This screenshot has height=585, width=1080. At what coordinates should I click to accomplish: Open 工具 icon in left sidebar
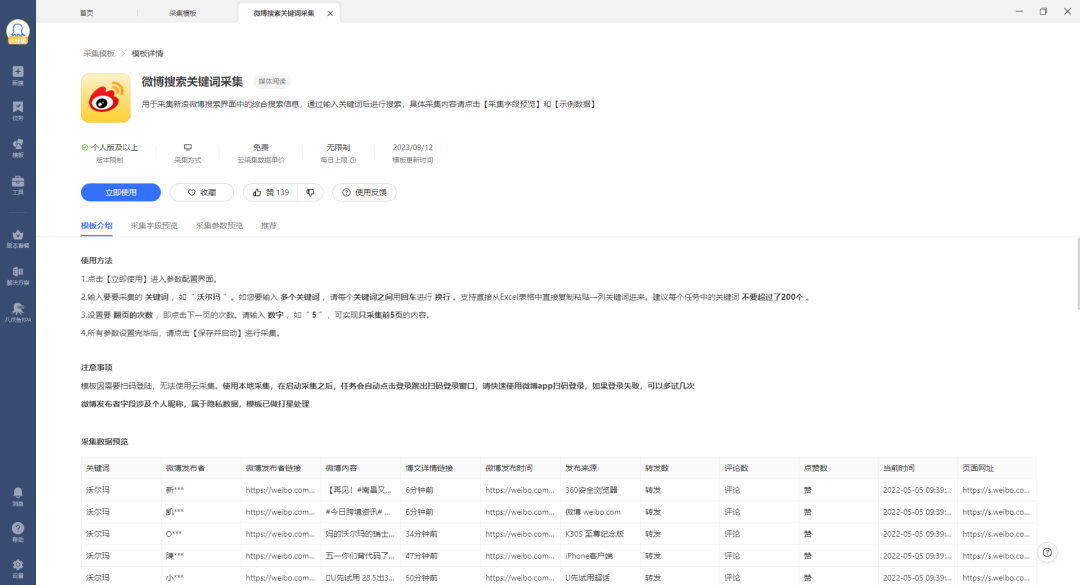coord(17,185)
